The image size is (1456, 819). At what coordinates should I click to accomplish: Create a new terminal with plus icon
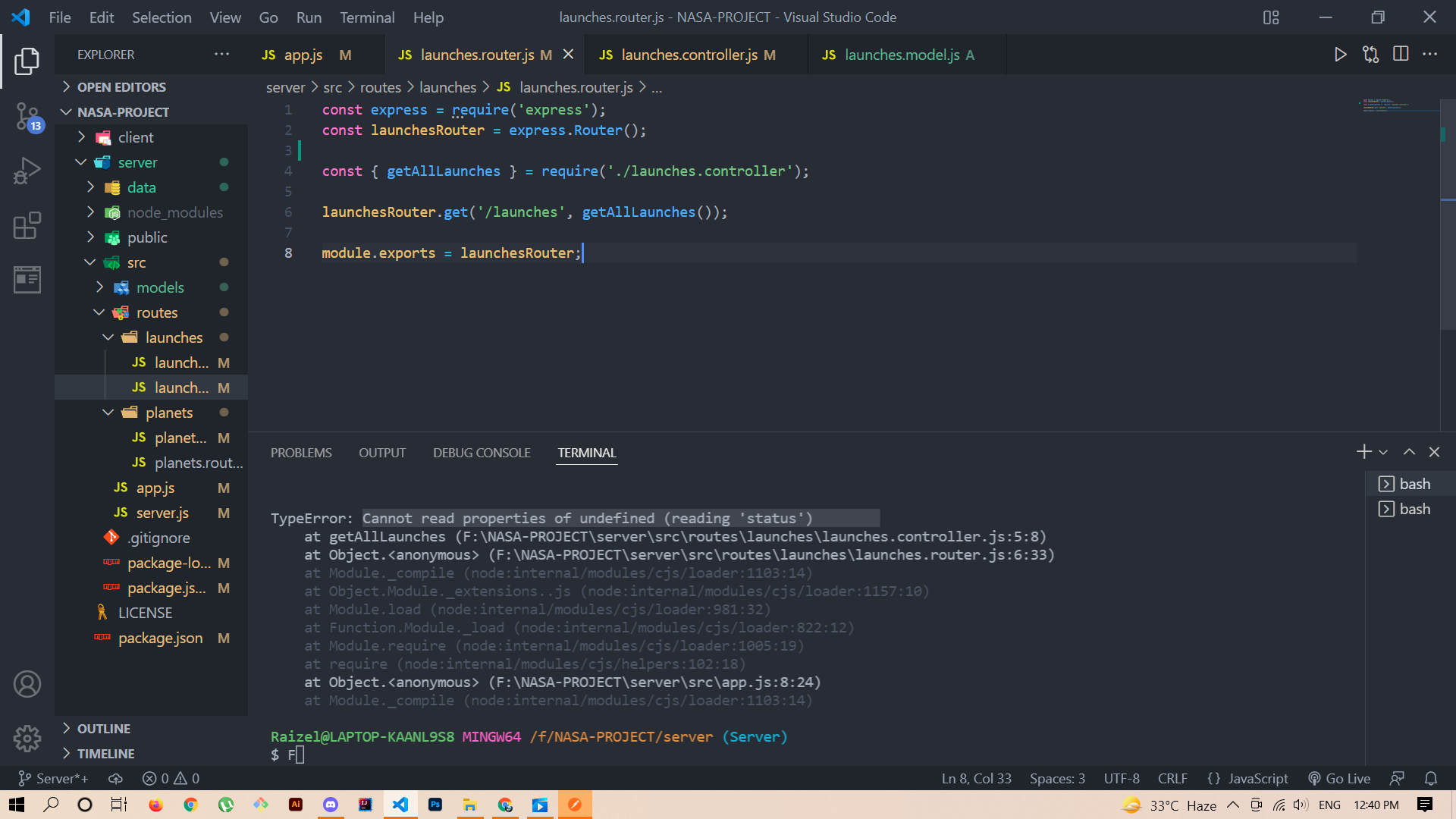point(1363,452)
